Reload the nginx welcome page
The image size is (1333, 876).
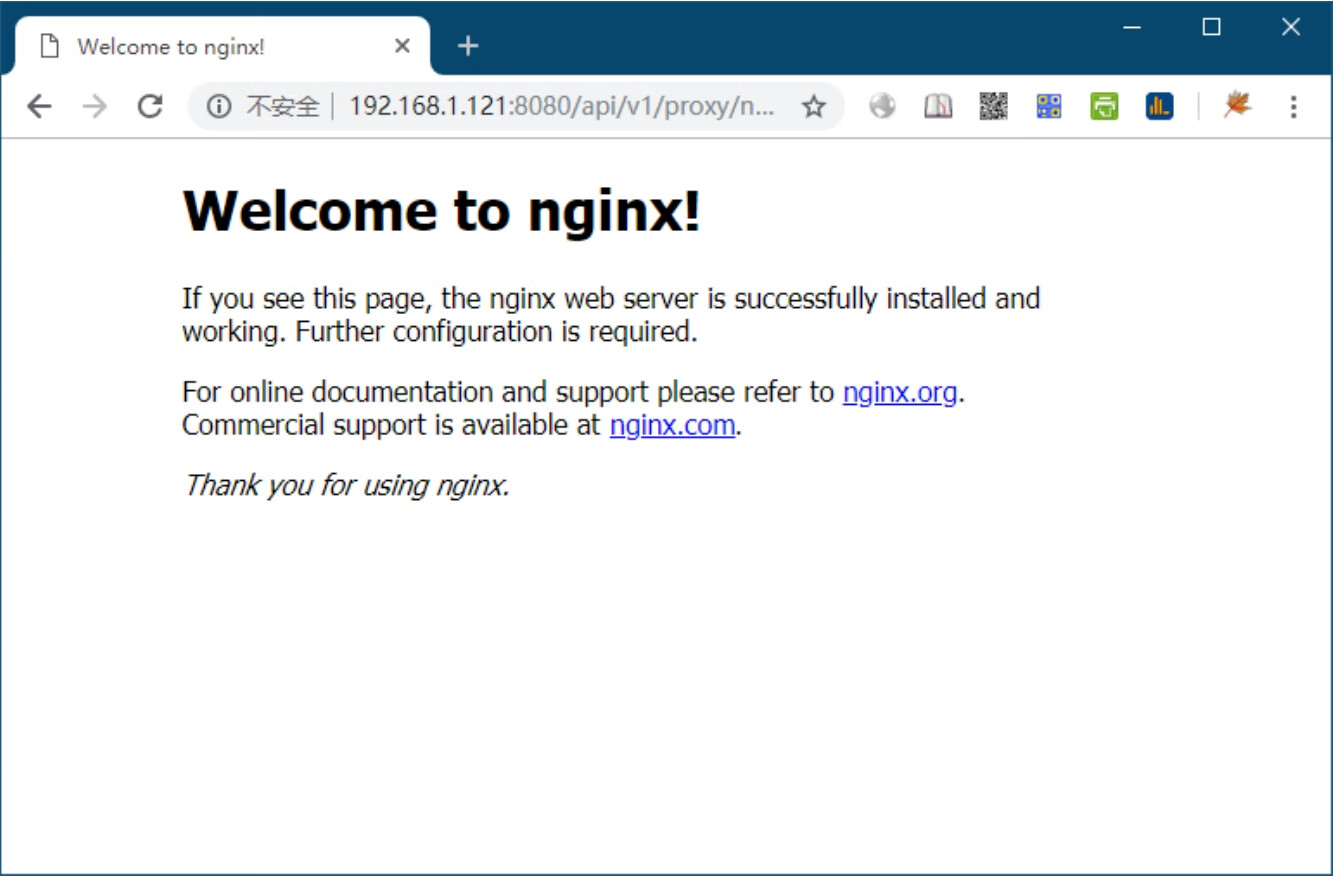coord(150,106)
